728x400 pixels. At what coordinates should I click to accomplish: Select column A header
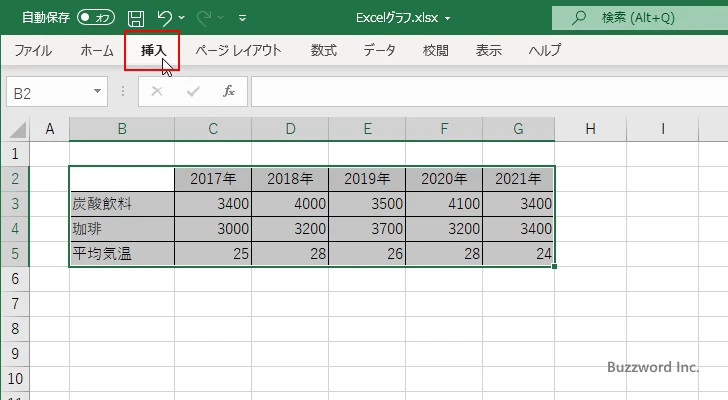(x=50, y=129)
